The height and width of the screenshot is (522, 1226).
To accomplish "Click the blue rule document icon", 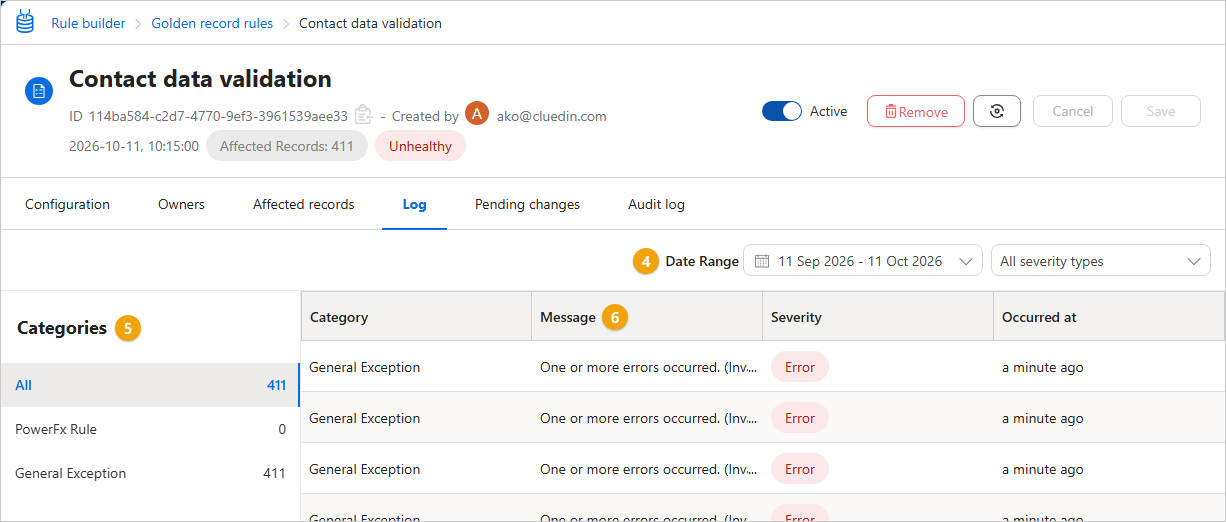I will (x=39, y=91).
